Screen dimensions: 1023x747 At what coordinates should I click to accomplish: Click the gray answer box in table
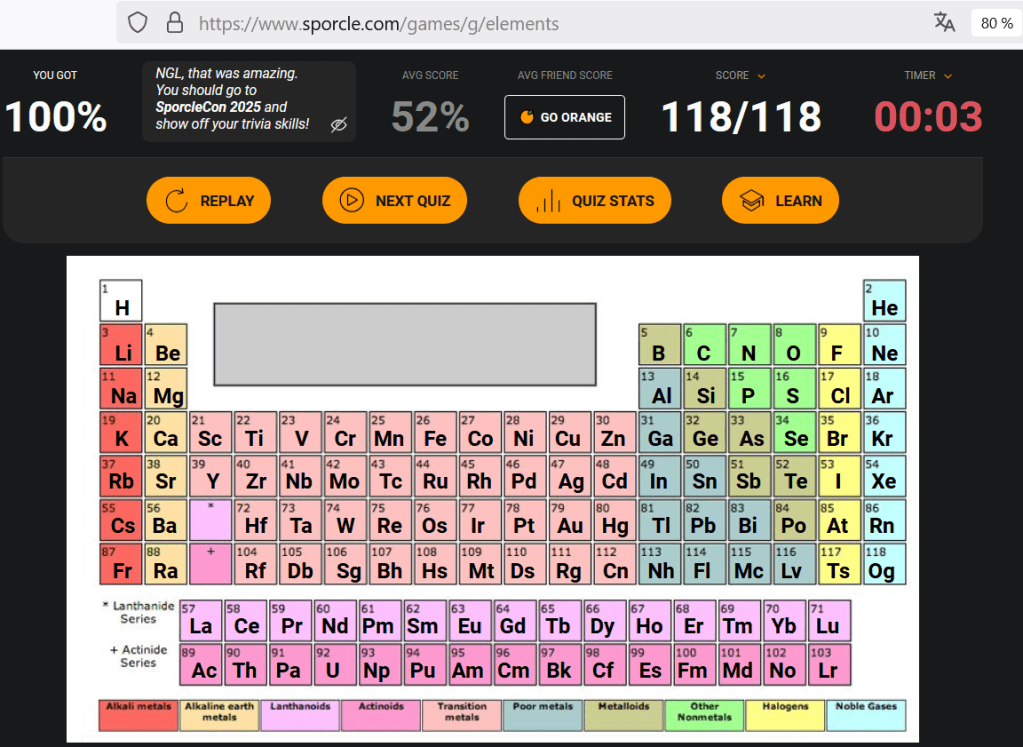pyautogui.click(x=405, y=344)
